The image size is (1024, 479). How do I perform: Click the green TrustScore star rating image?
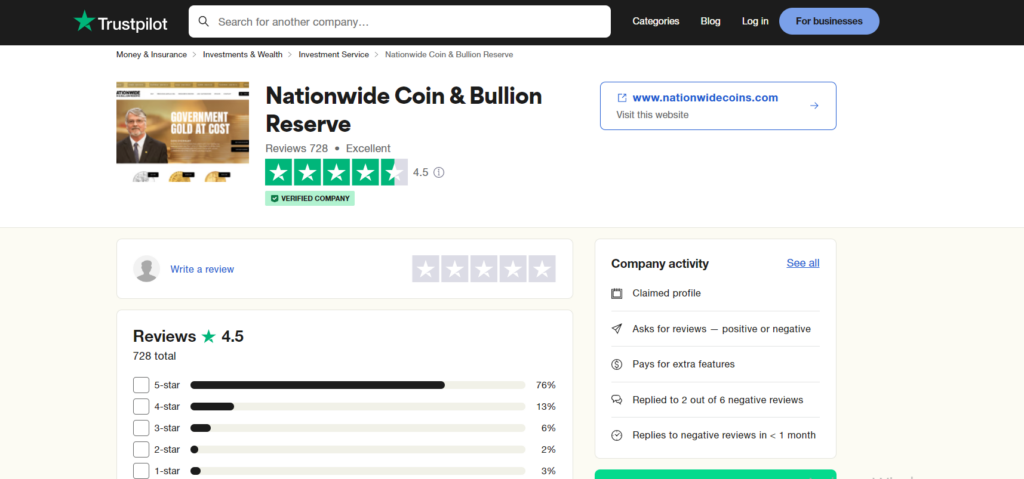click(336, 173)
